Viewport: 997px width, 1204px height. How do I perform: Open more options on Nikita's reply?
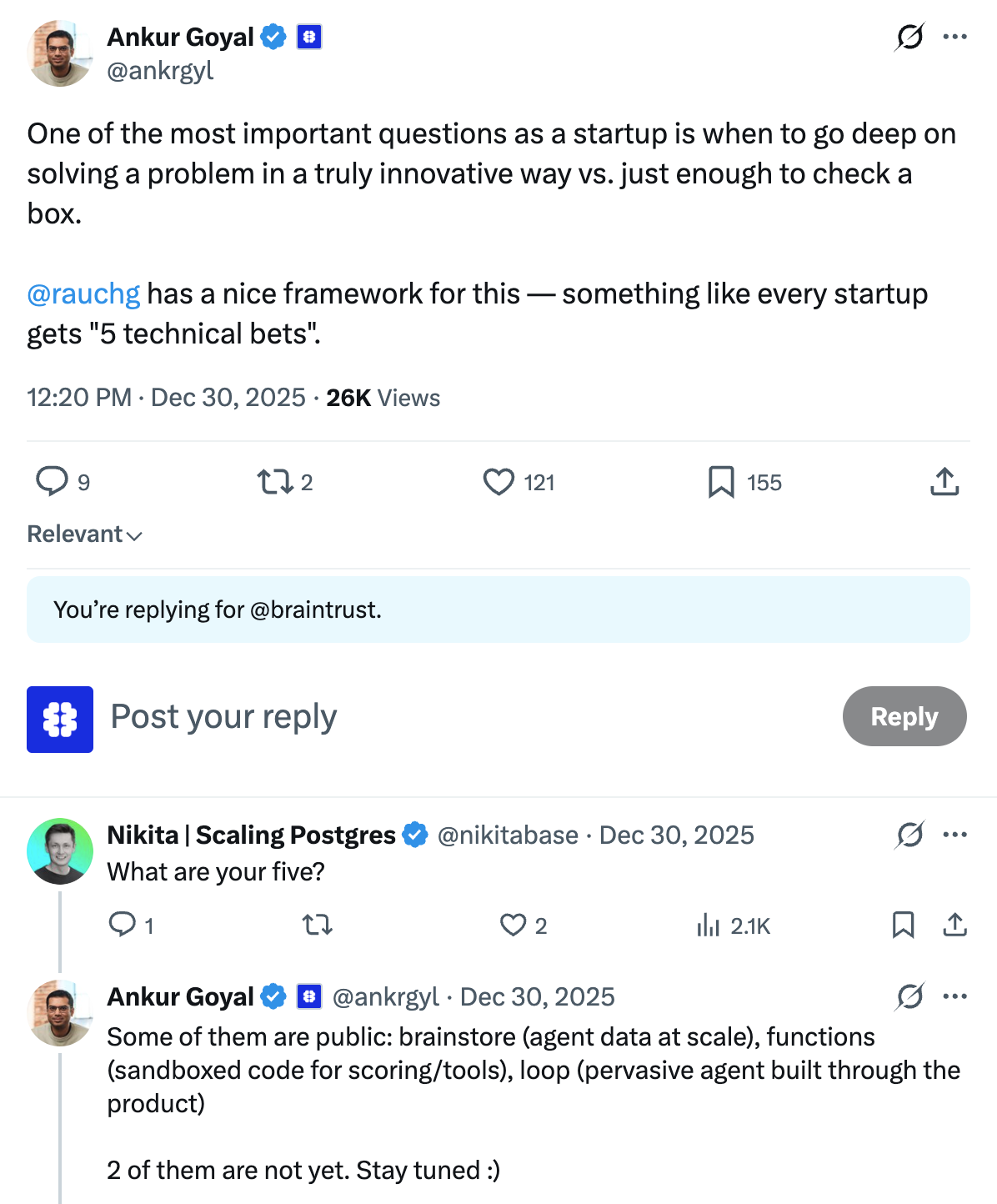[x=954, y=835]
